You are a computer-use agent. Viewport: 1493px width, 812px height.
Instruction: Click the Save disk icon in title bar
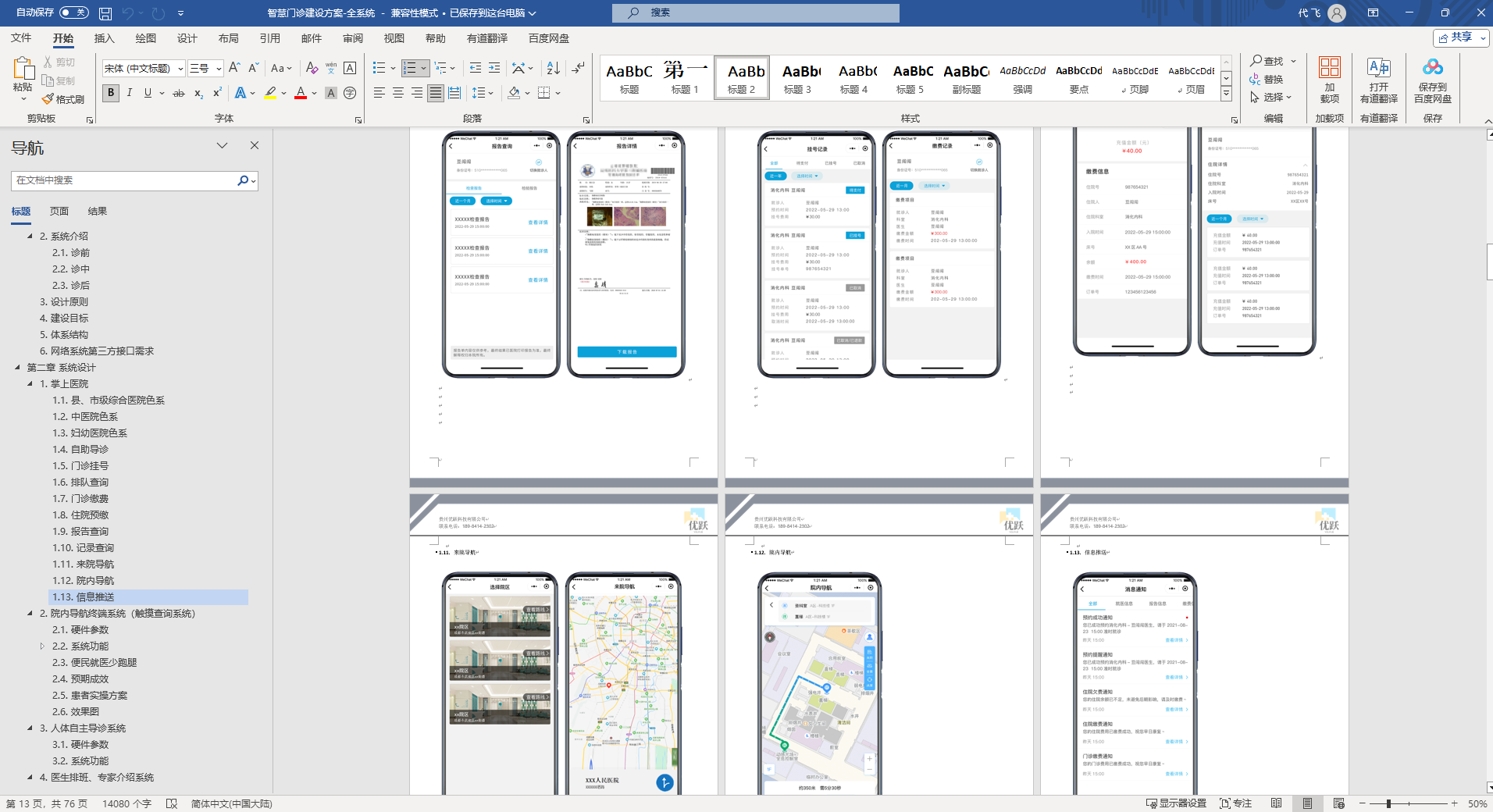[105, 13]
